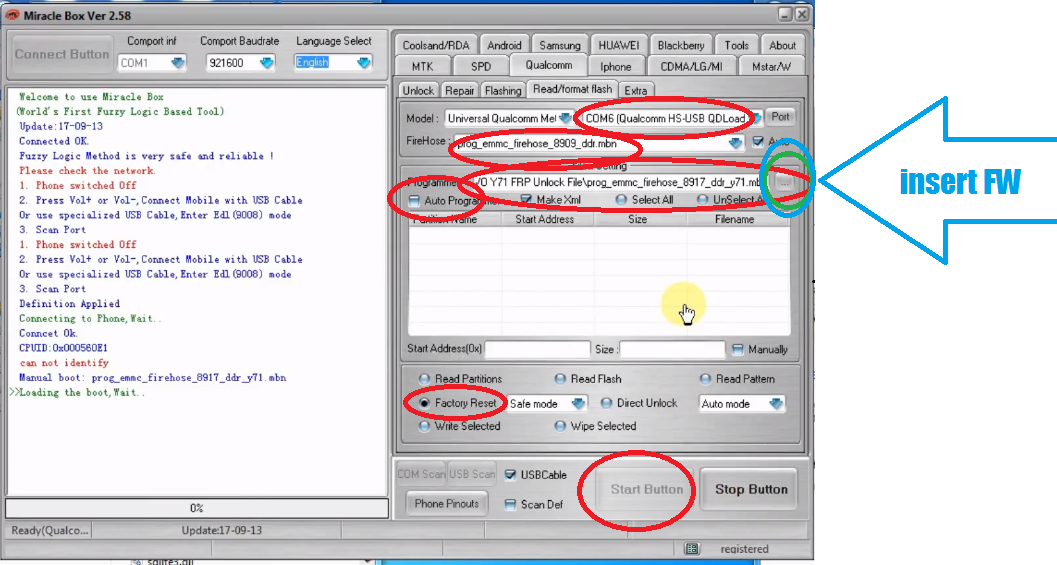Click the Size column header
The height and width of the screenshot is (565, 1057).
click(638, 219)
